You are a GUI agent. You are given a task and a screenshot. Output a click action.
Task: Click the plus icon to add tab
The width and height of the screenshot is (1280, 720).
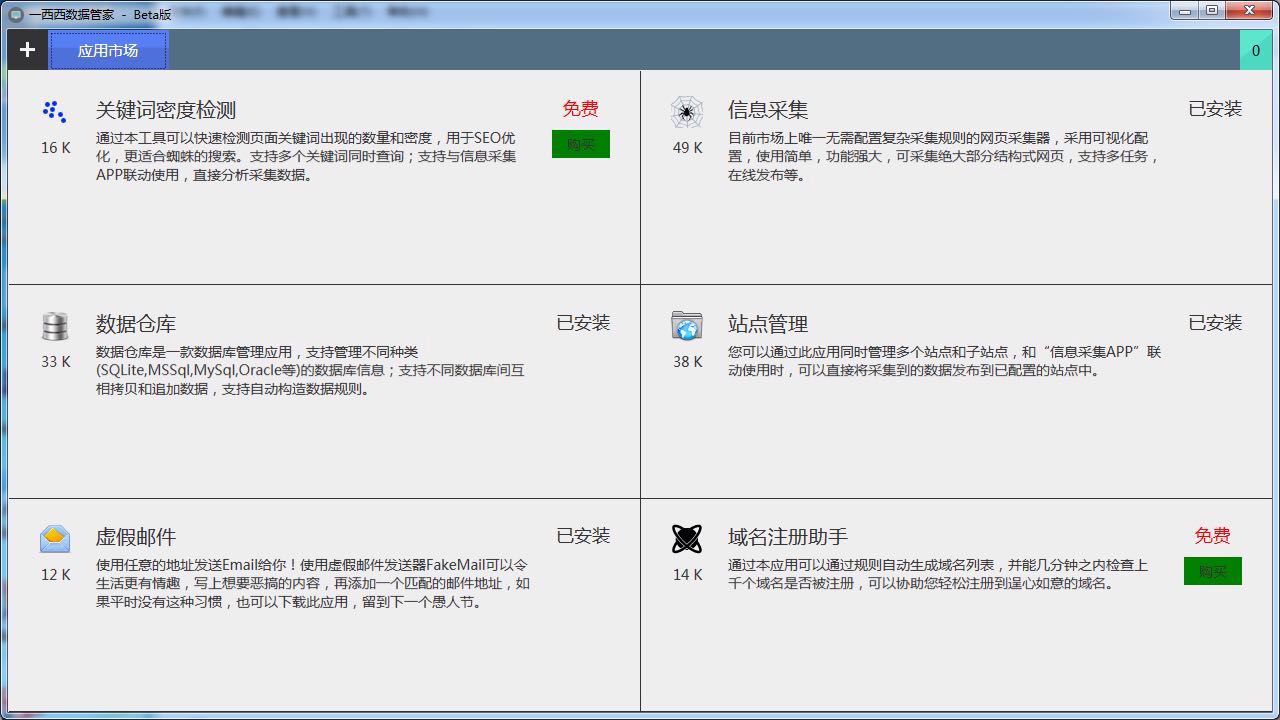point(27,50)
